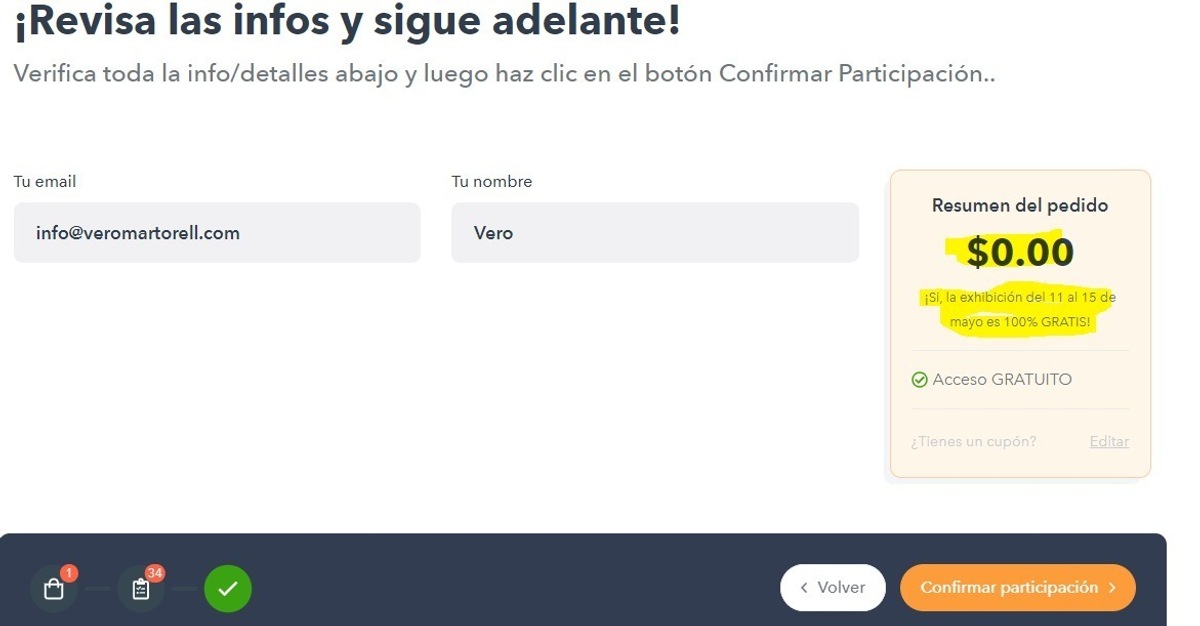Image resolution: width=1200 pixels, height=626 pixels.
Task: Click the 100% GRATIS exhibition note
Action: coord(1020,310)
